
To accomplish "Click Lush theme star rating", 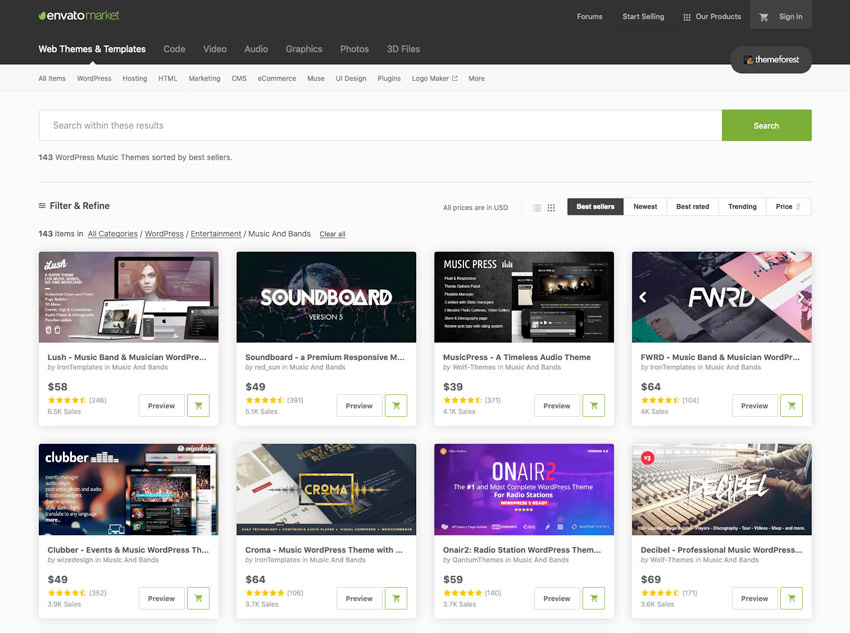I will coord(67,401).
